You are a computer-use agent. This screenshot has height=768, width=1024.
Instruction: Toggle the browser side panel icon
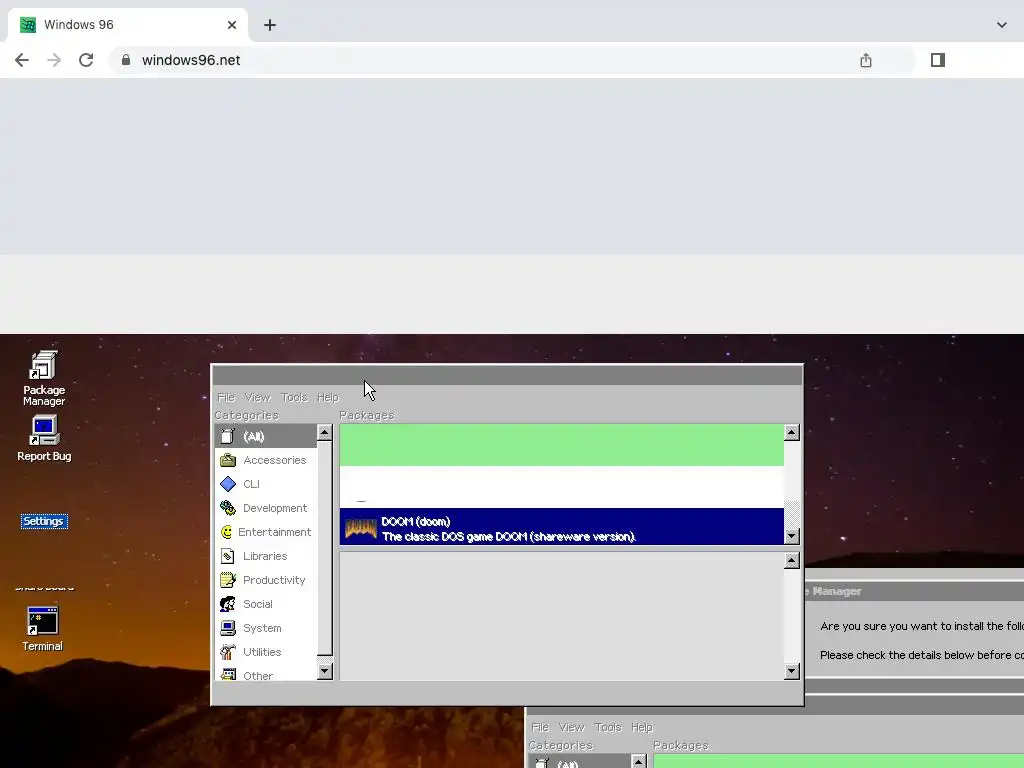(938, 60)
